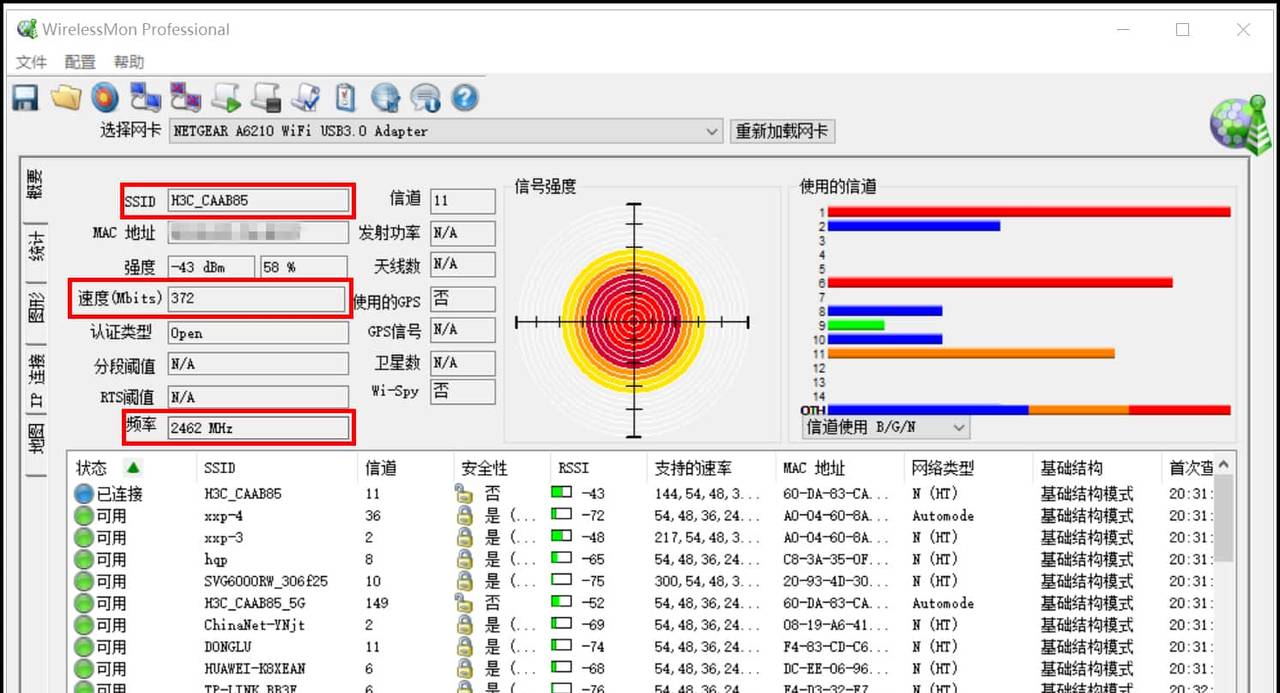Image resolution: width=1280 pixels, height=693 pixels.
Task: Stop logging with the stop scroll icon
Action: point(265,97)
